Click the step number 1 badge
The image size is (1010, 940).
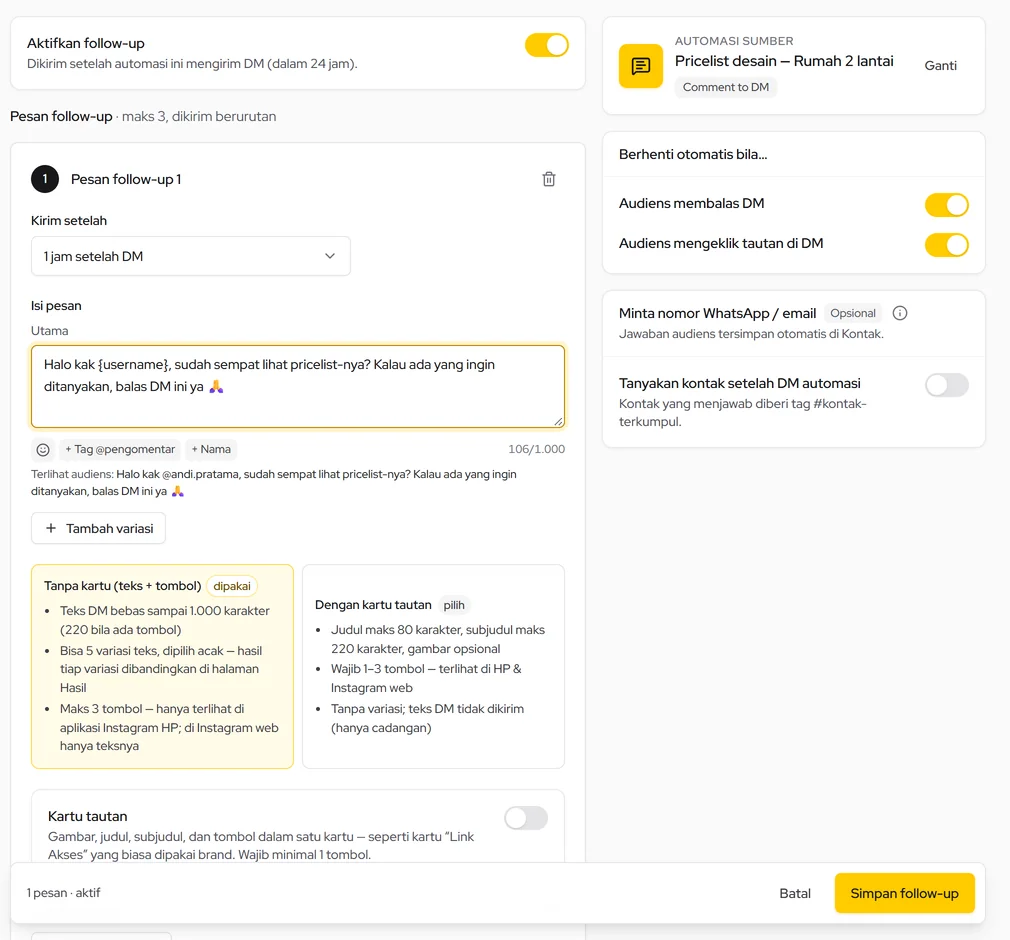(x=45, y=179)
